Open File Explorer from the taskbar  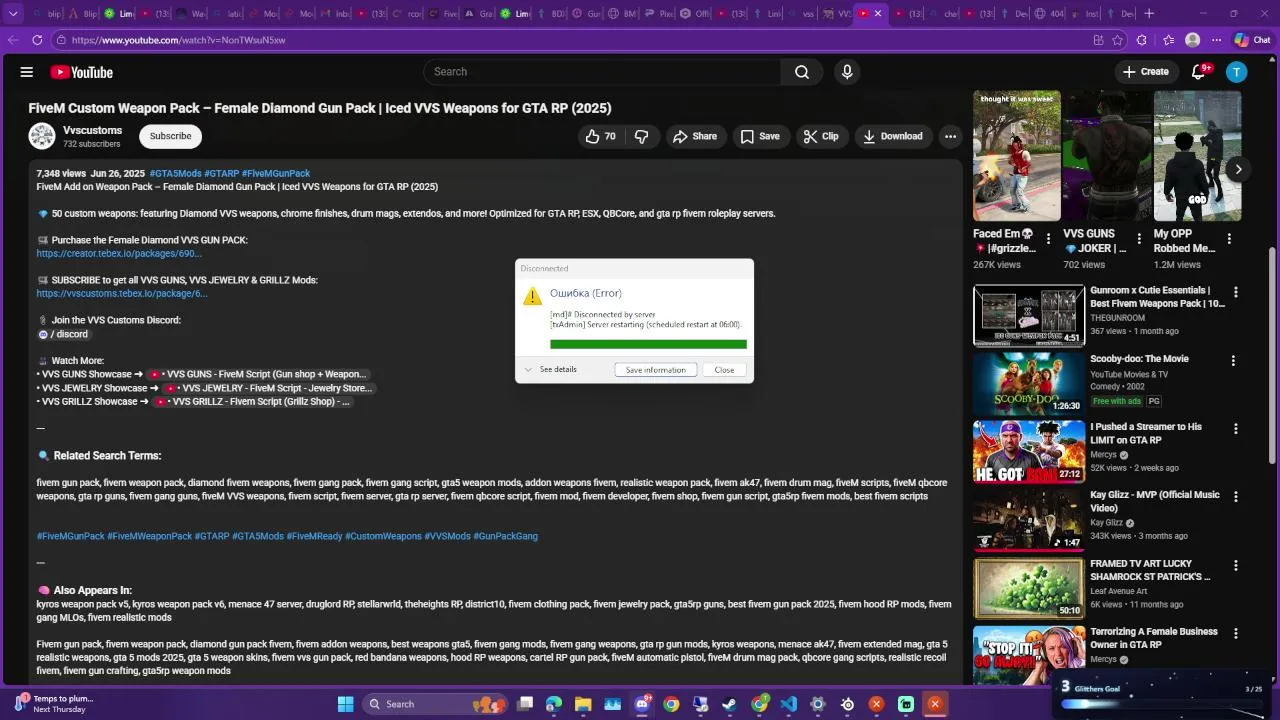(583, 704)
